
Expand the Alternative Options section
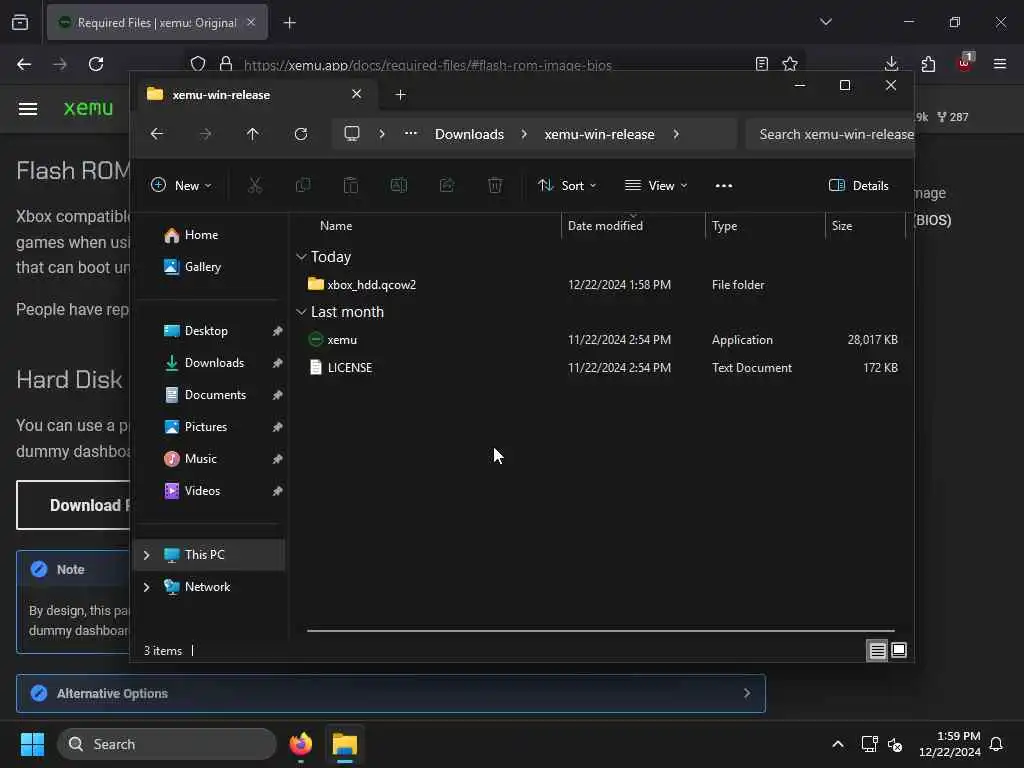(391, 694)
